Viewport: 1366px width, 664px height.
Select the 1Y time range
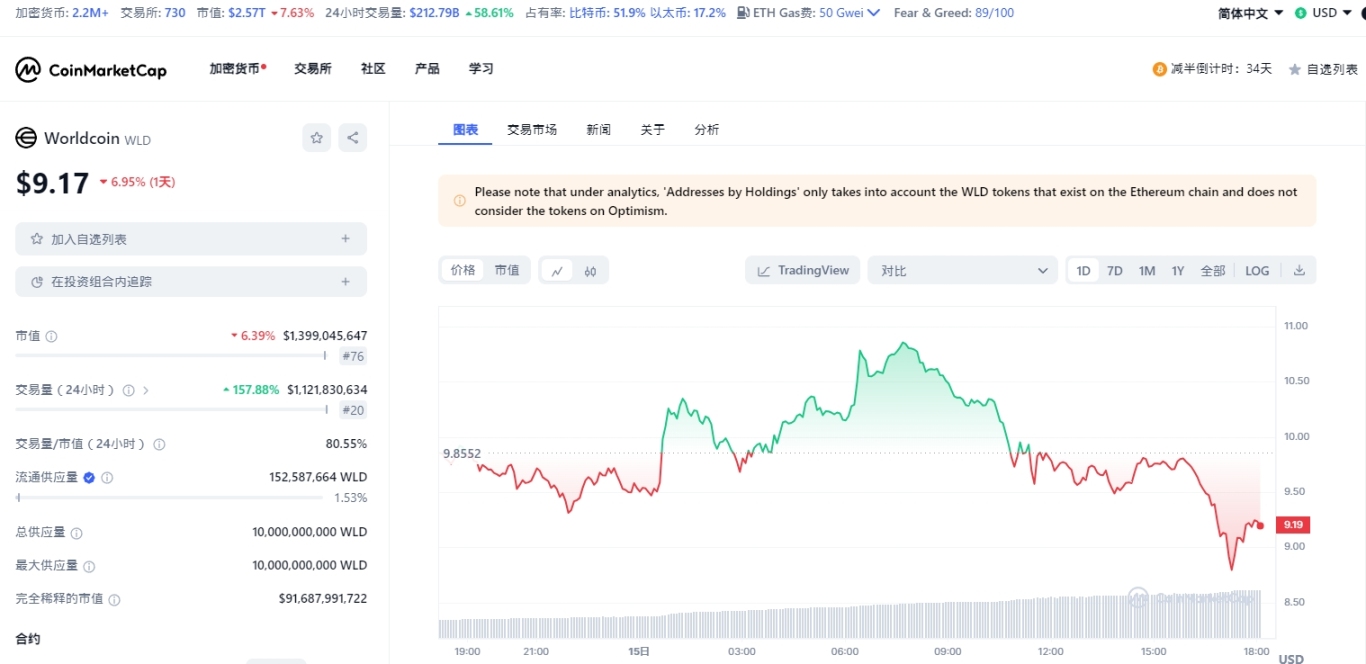(1178, 271)
